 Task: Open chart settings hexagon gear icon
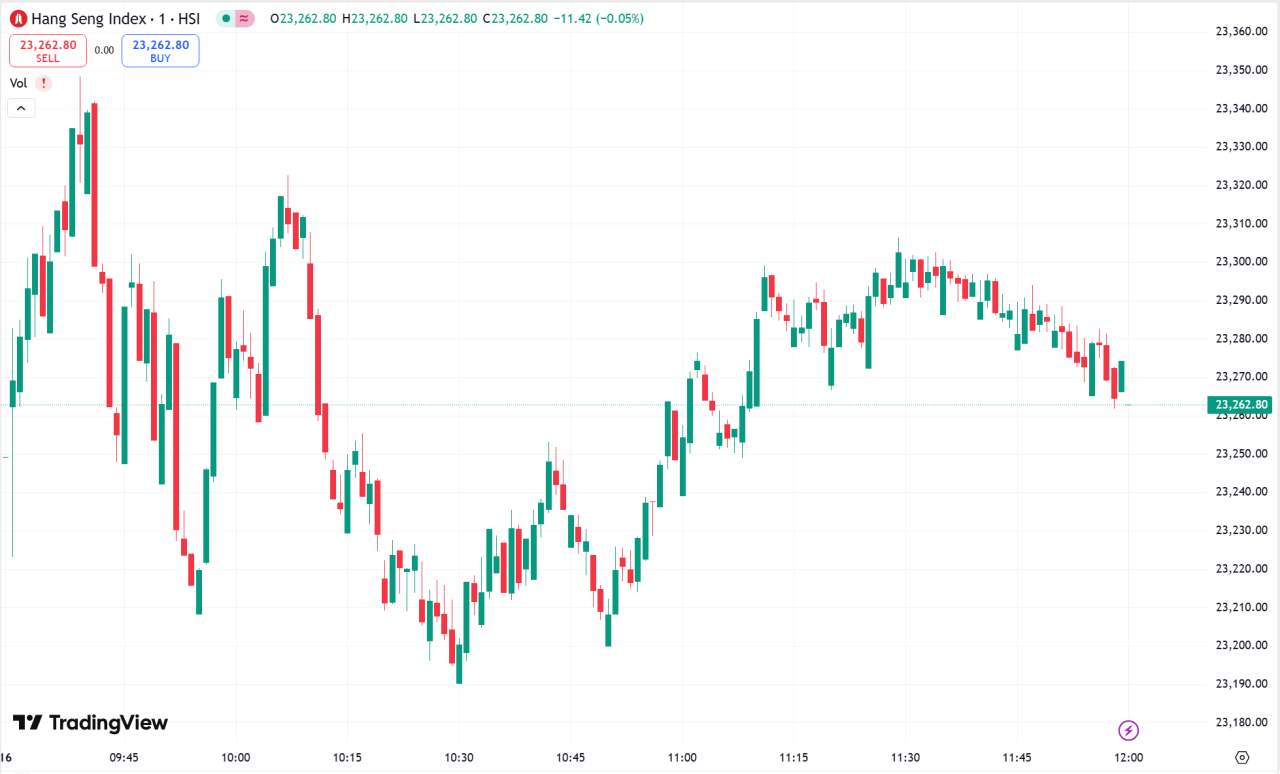[x=1242, y=757]
